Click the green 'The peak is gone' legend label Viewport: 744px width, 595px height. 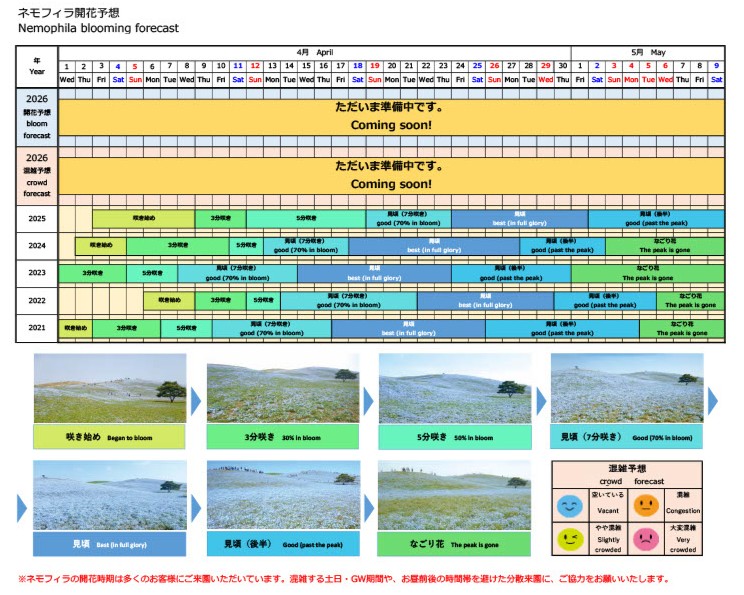pos(454,544)
